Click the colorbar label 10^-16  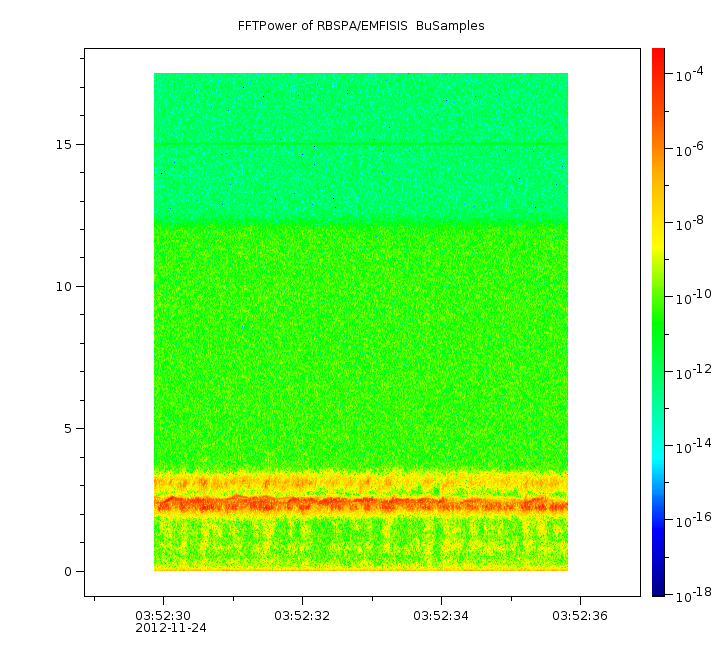694,520
